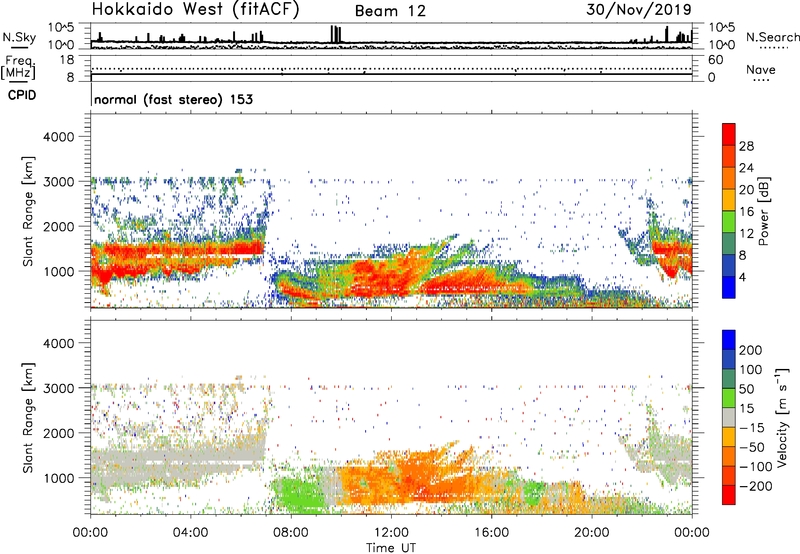This screenshot has height=554, width=800.
Task: Click the 'Time UT' axis label
Action: [x=391, y=548]
